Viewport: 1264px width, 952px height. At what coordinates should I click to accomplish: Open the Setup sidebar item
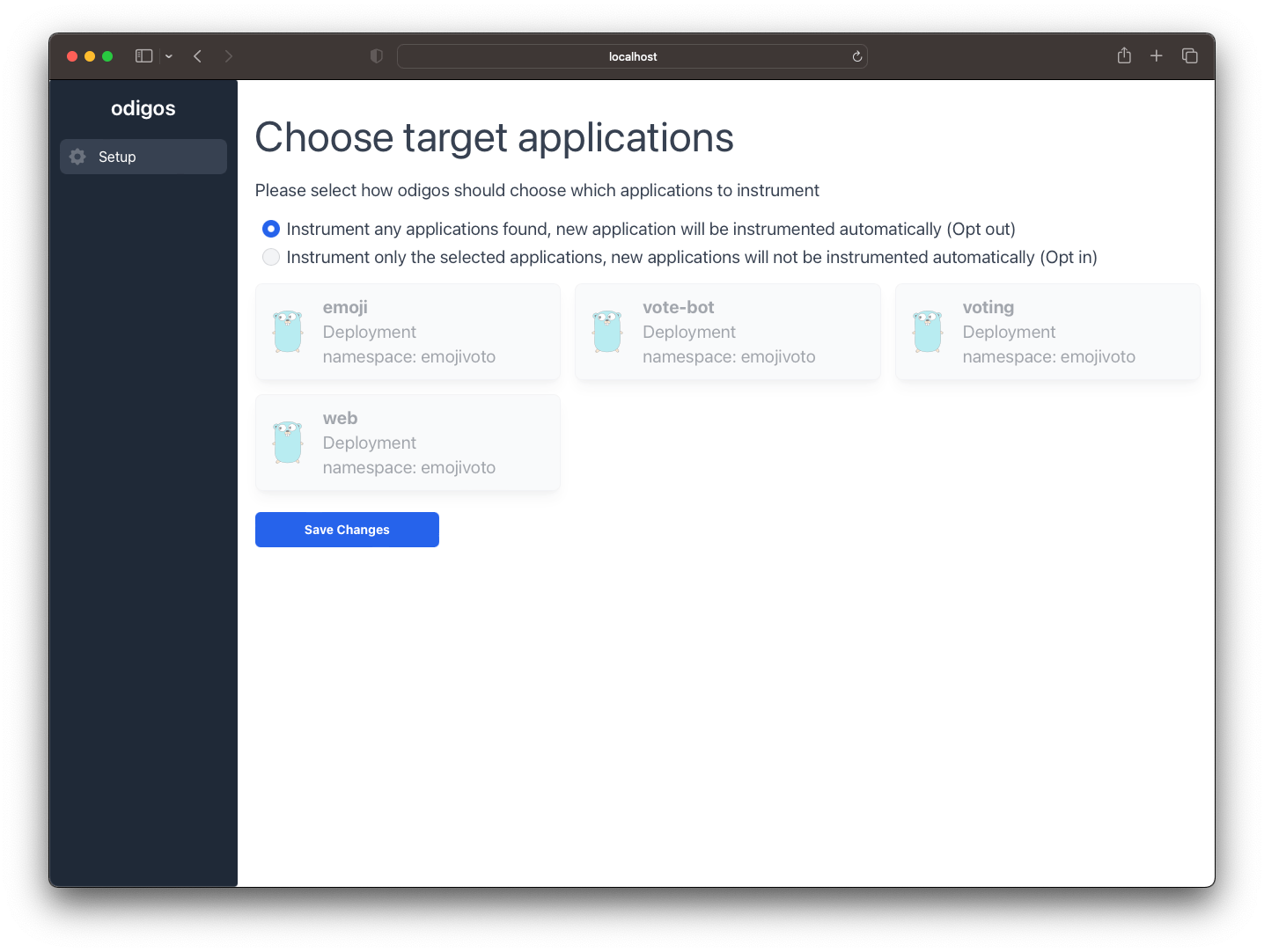coord(143,157)
